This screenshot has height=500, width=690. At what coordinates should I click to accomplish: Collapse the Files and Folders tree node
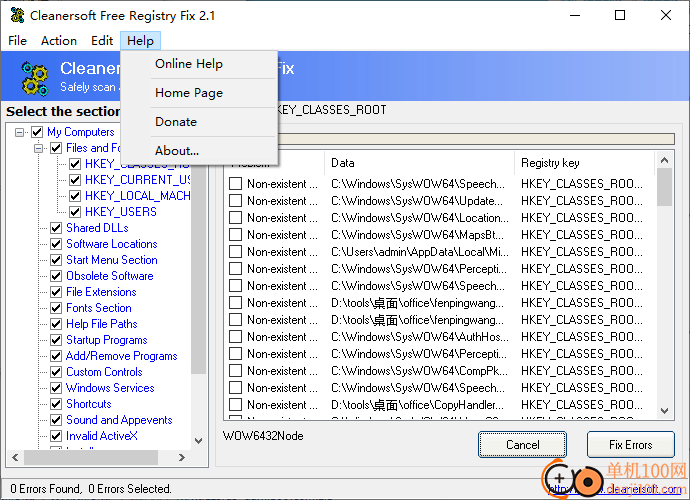38,148
